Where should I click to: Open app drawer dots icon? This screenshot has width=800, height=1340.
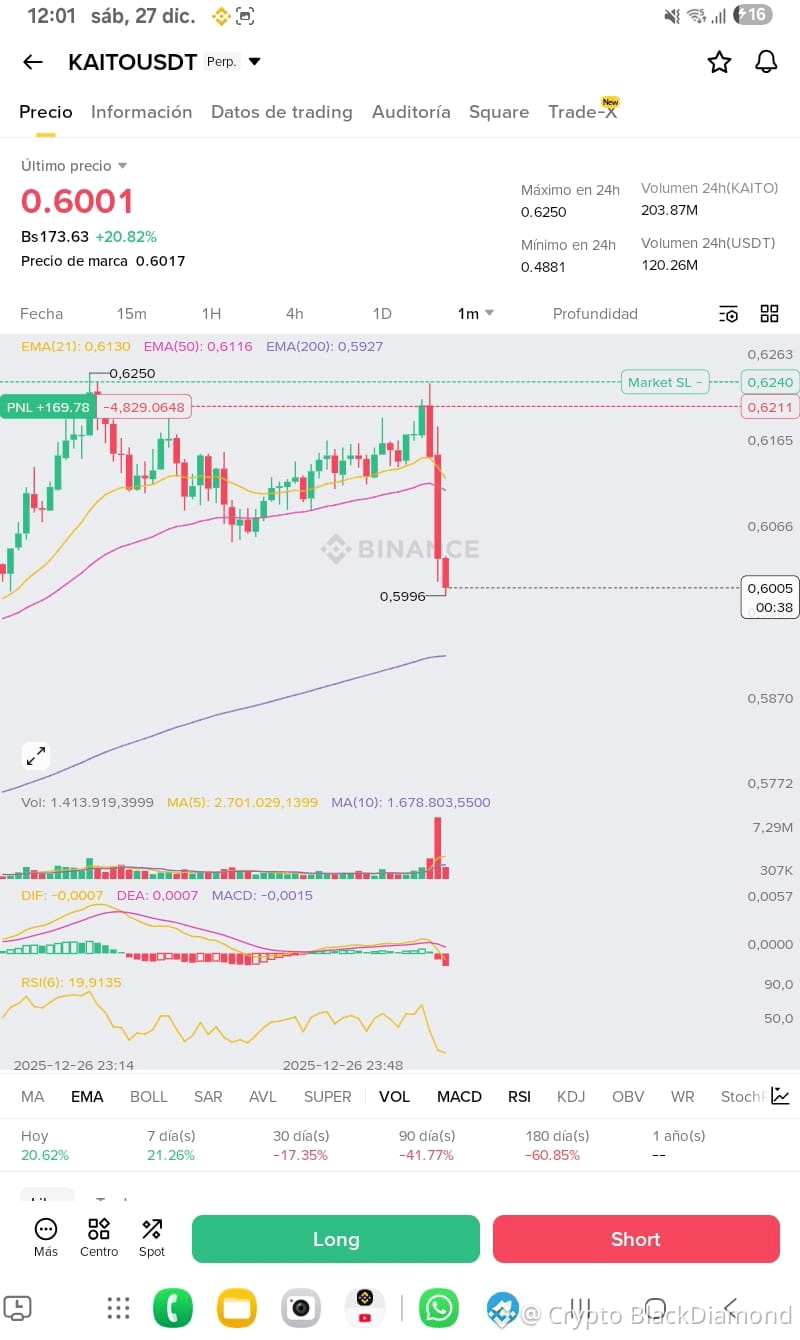[119, 1308]
